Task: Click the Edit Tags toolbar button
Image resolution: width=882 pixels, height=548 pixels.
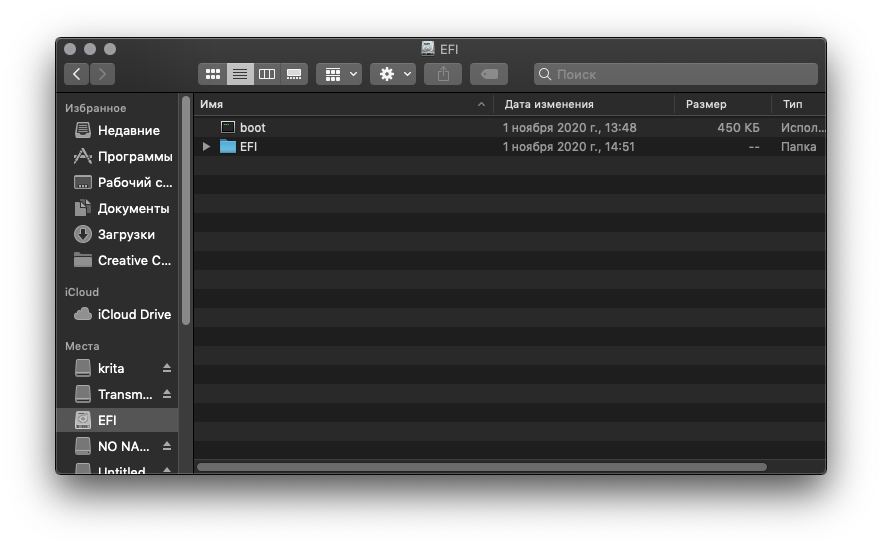Action: (x=489, y=74)
